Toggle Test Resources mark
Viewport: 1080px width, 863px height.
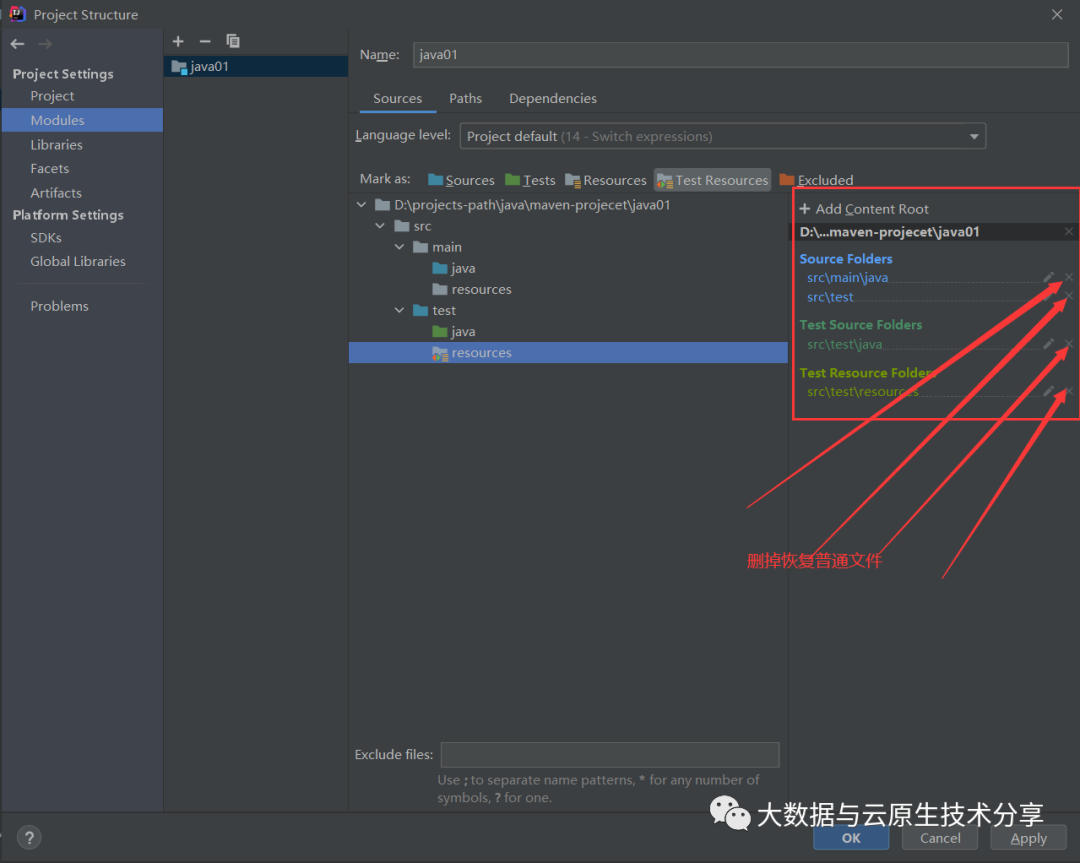point(712,180)
